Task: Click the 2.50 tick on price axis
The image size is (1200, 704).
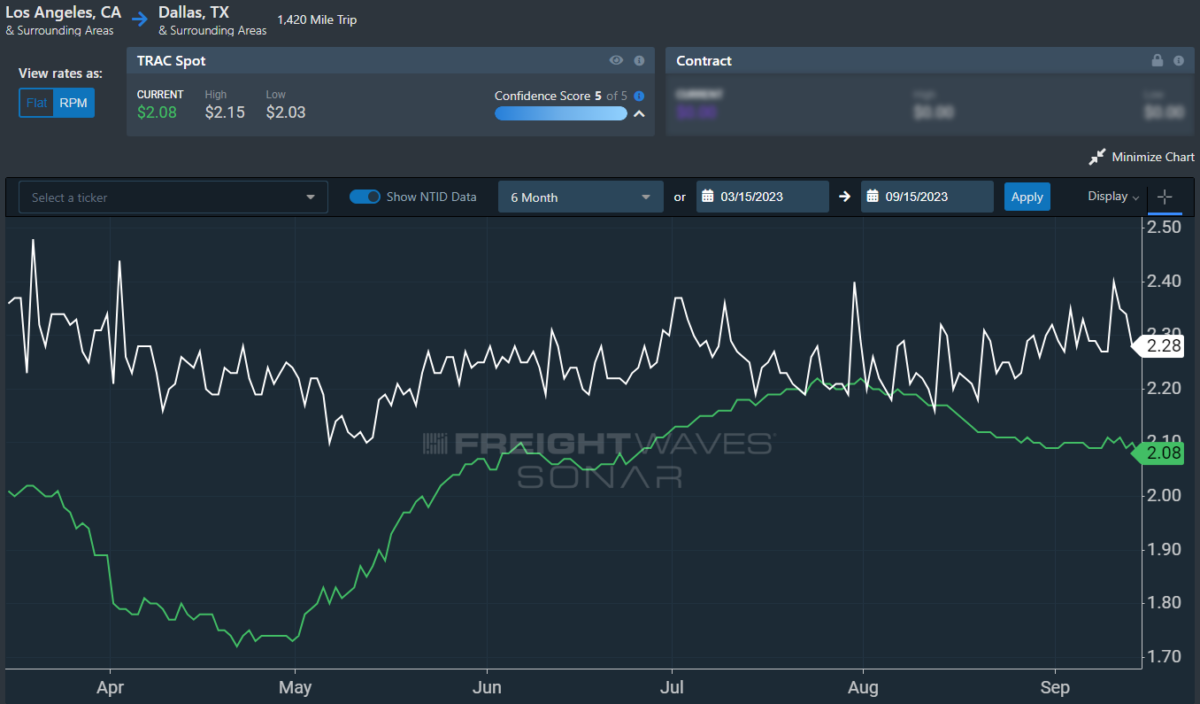Action: 1162,228
